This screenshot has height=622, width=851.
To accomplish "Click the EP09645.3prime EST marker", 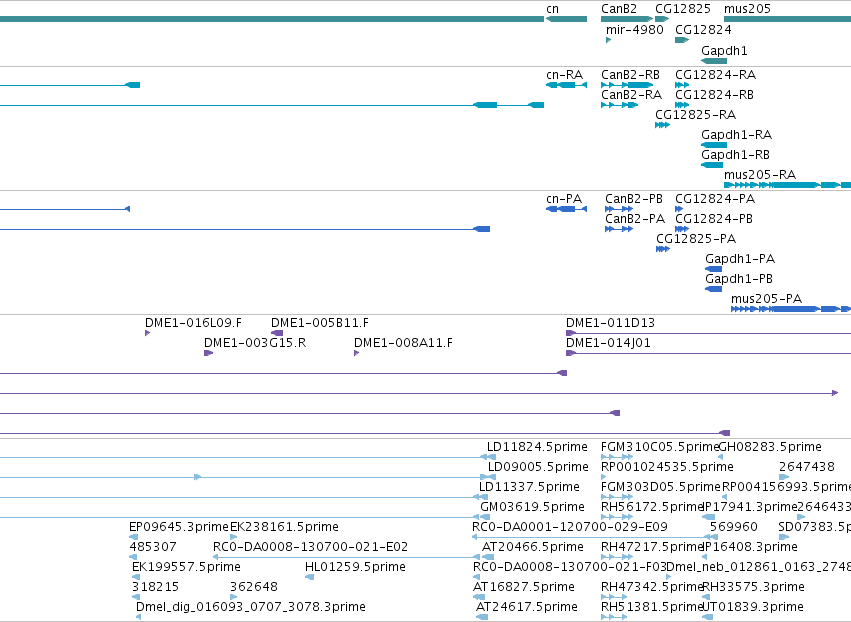I will click(x=134, y=537).
